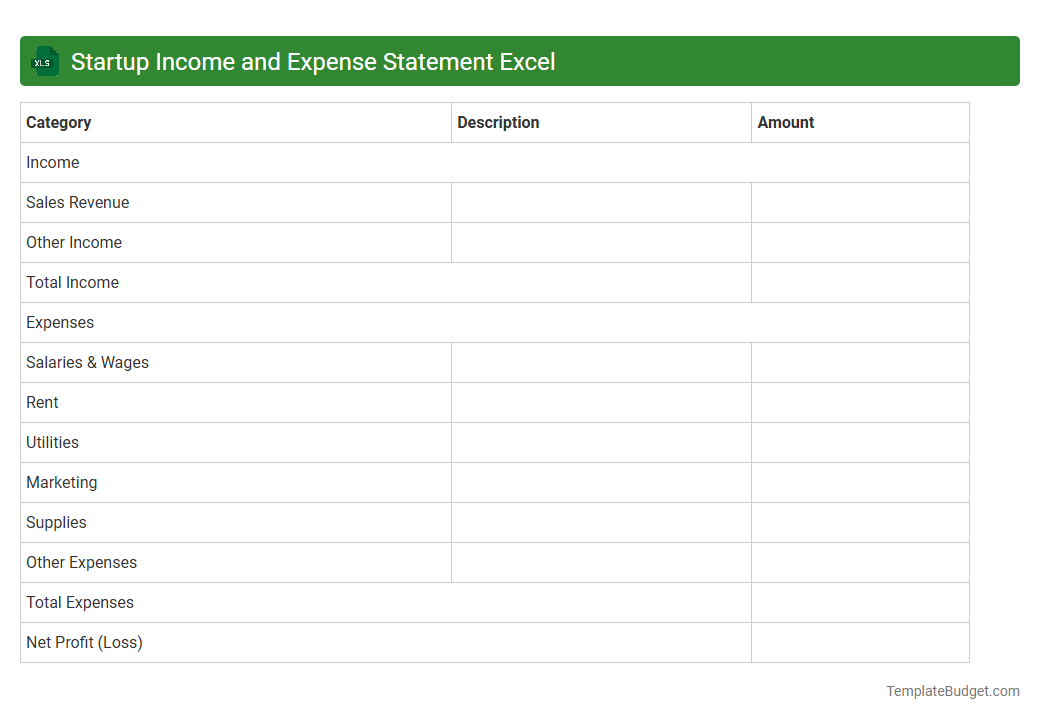1040x720 pixels.
Task: Select the Sales Revenue row label
Action: click(78, 202)
